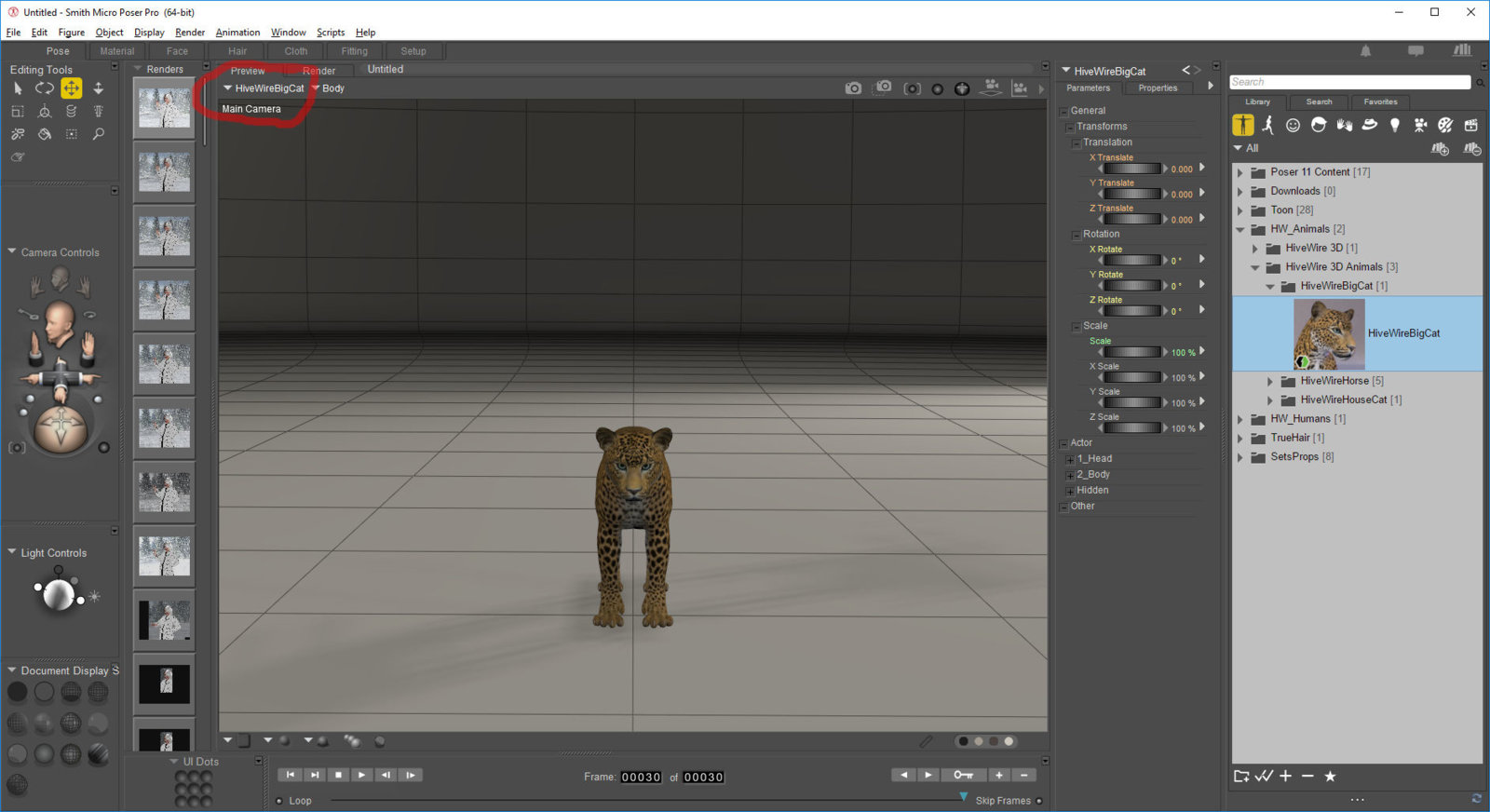Toggle the Loop animation option

pyautogui.click(x=279, y=801)
